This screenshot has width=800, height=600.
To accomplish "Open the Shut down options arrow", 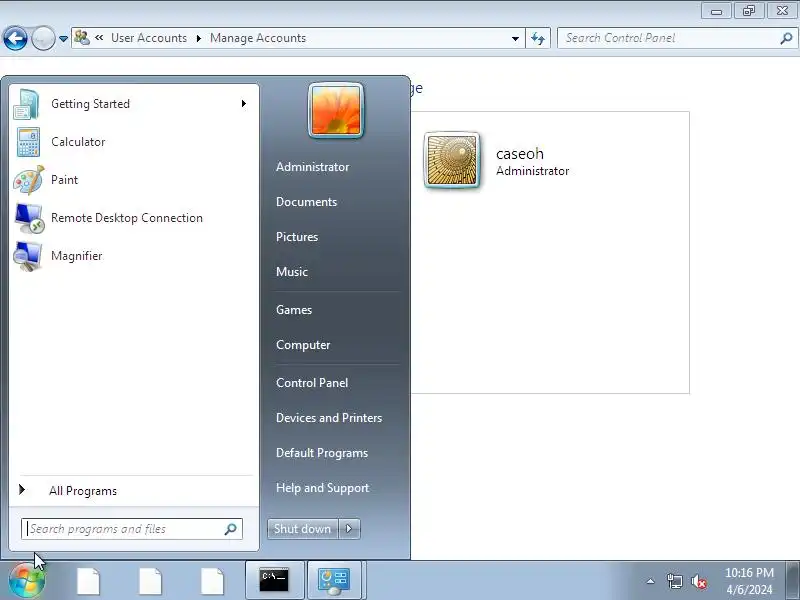I will 349,529.
